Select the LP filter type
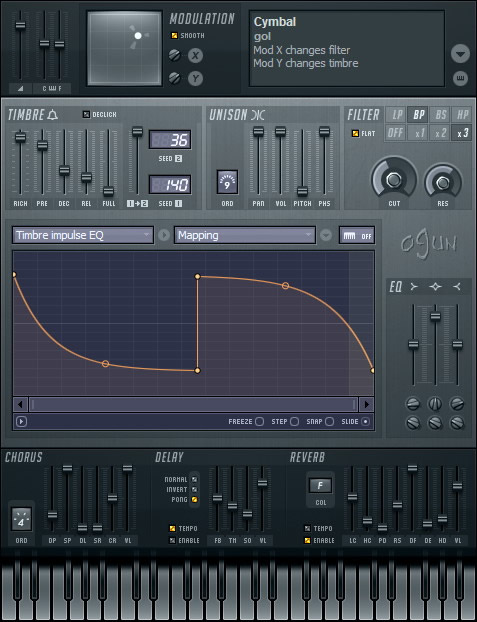477x622 pixels. click(x=397, y=115)
